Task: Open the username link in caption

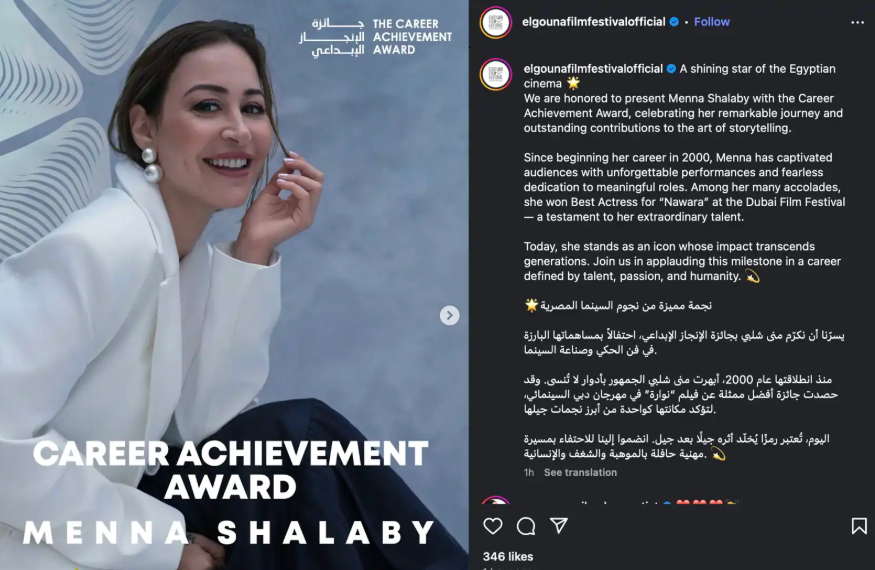Action: click(593, 69)
